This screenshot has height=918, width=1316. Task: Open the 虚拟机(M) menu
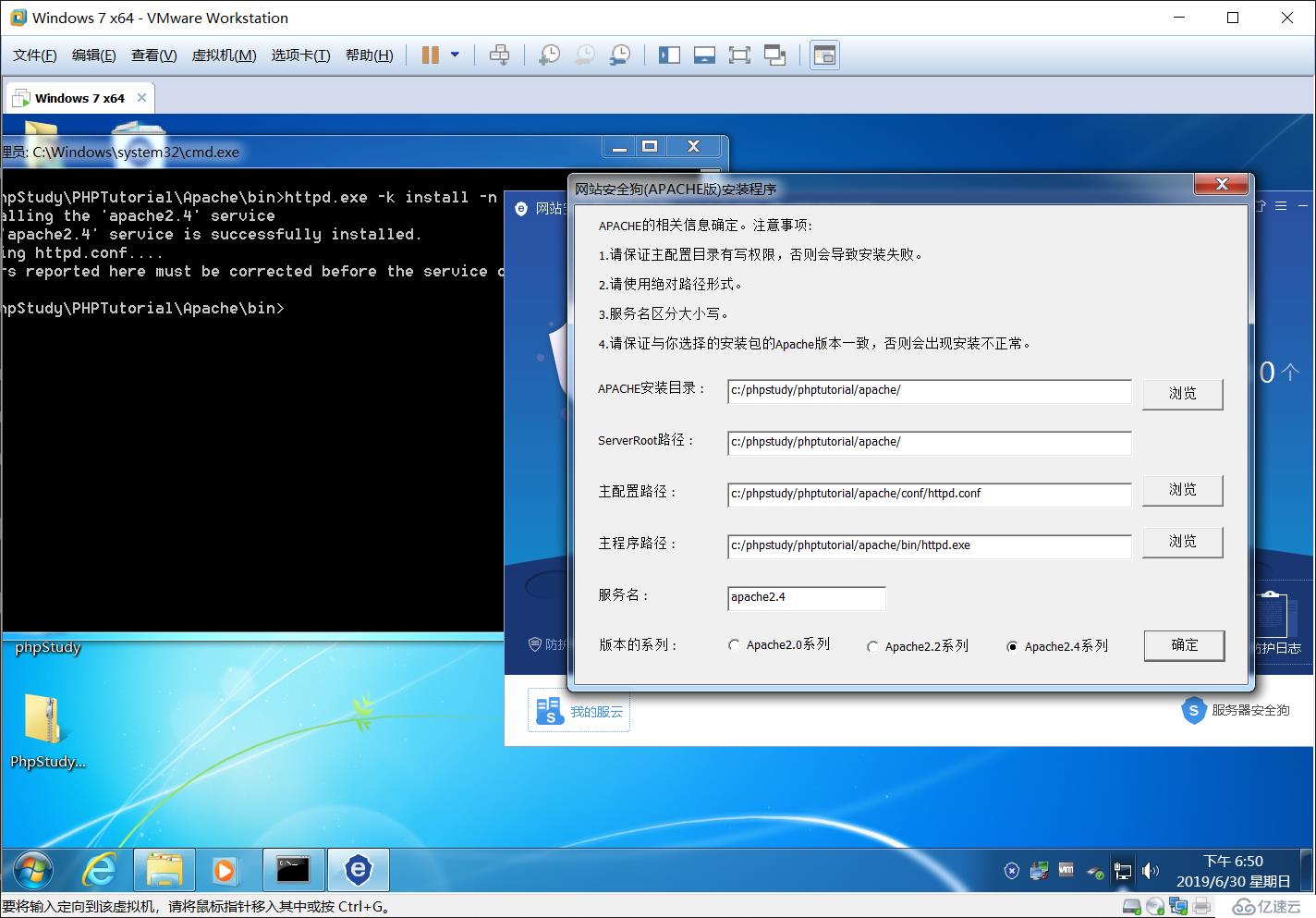224,55
